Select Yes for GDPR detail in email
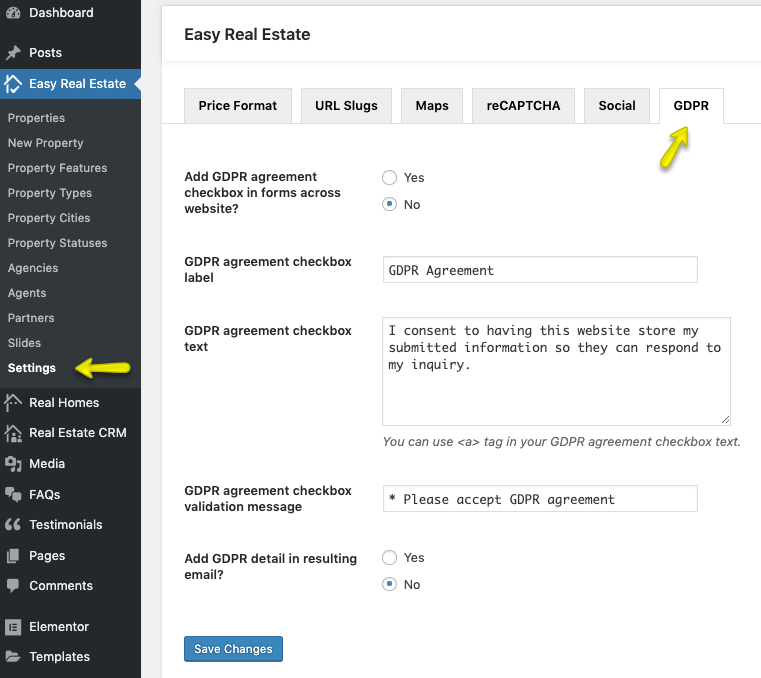The width and height of the screenshot is (761, 678). [389, 558]
